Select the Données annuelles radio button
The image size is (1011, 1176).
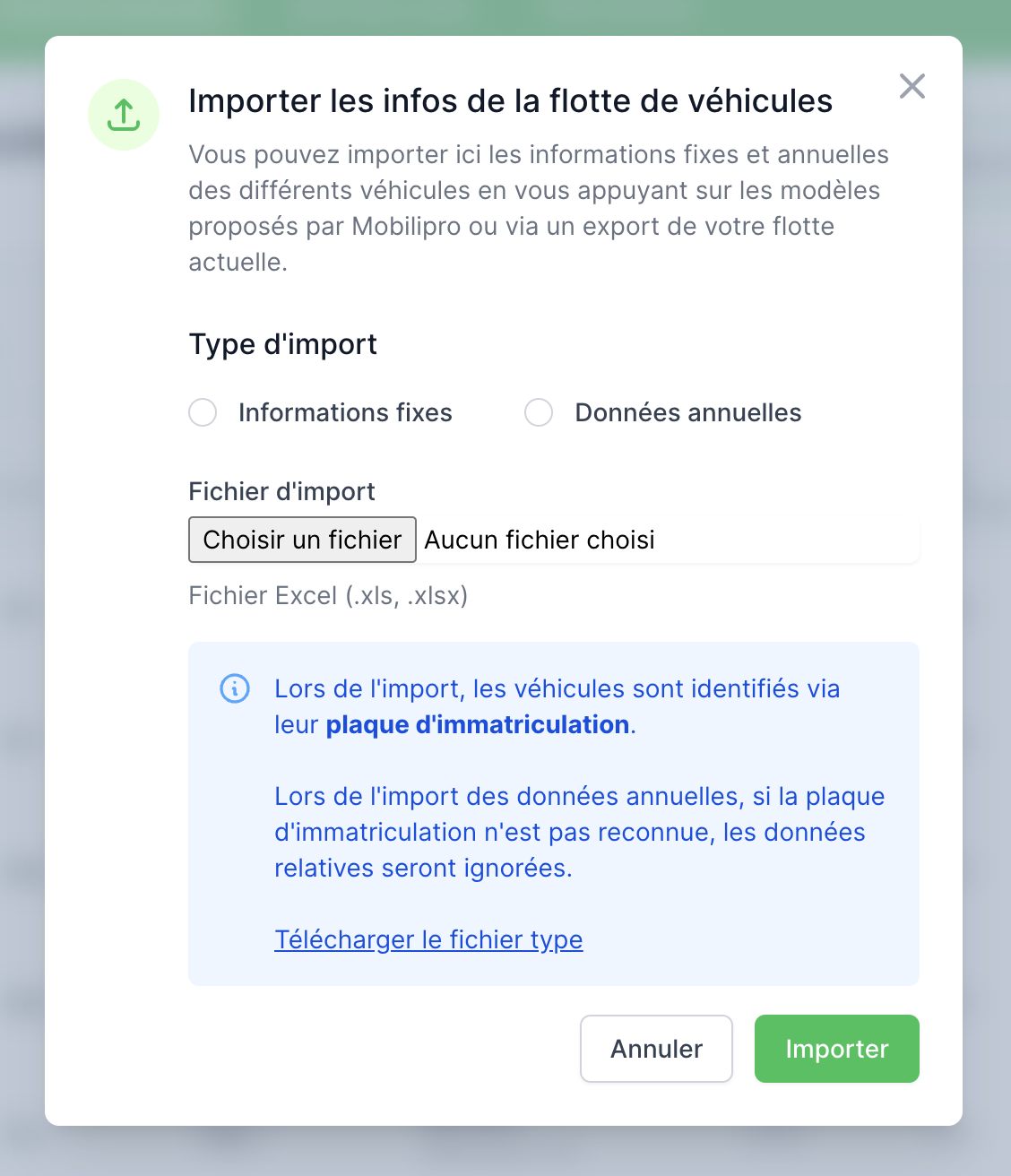point(539,412)
